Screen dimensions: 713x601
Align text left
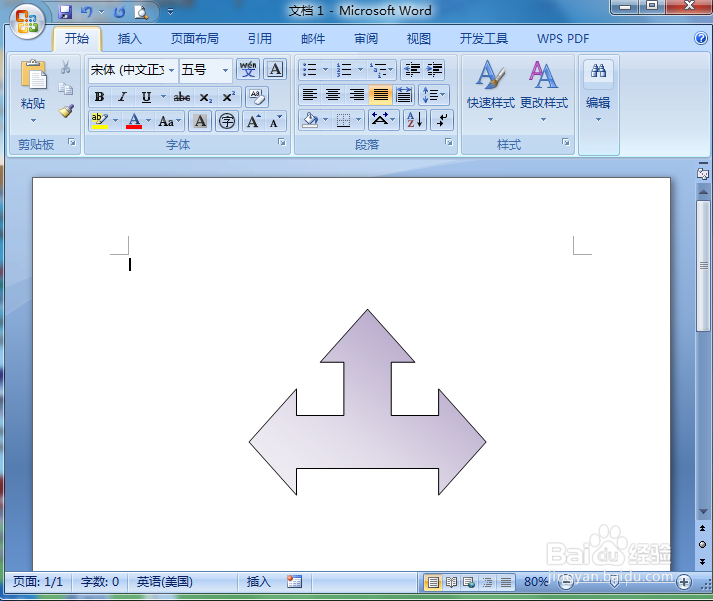click(310, 95)
